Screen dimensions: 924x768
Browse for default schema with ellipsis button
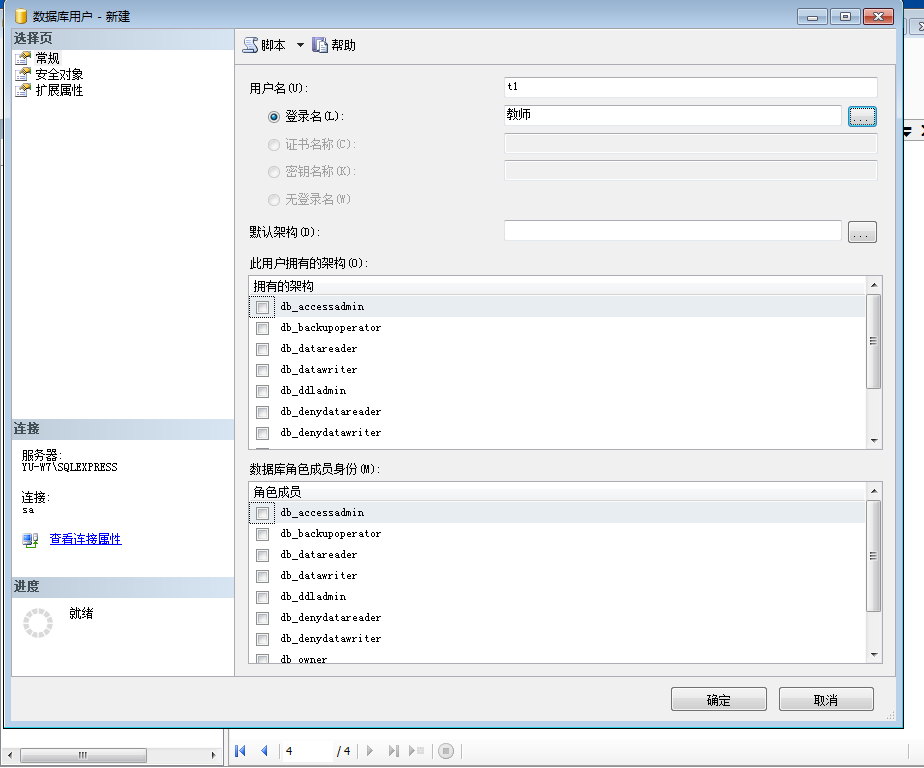point(862,232)
